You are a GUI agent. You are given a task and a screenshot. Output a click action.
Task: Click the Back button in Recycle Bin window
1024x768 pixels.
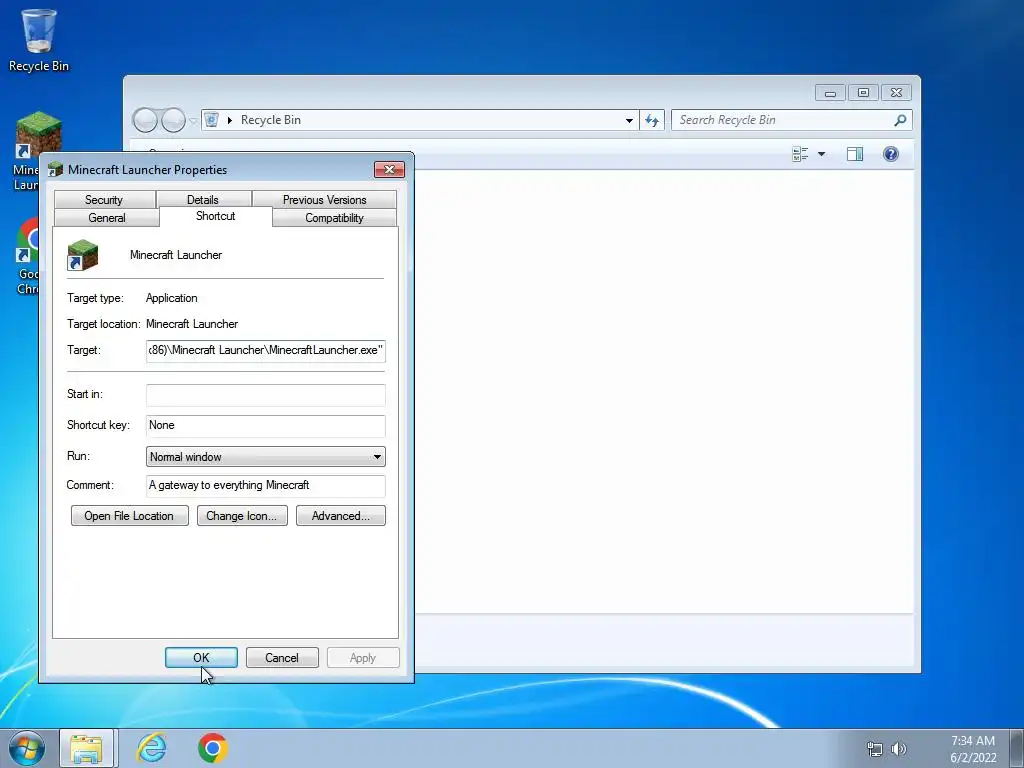coord(145,120)
